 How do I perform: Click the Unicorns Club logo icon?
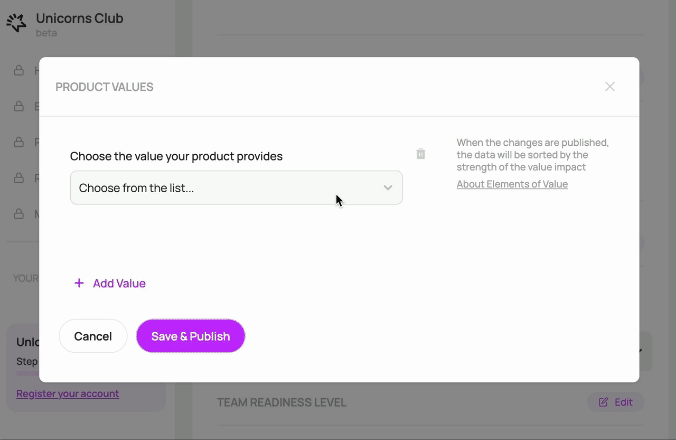click(x=16, y=22)
